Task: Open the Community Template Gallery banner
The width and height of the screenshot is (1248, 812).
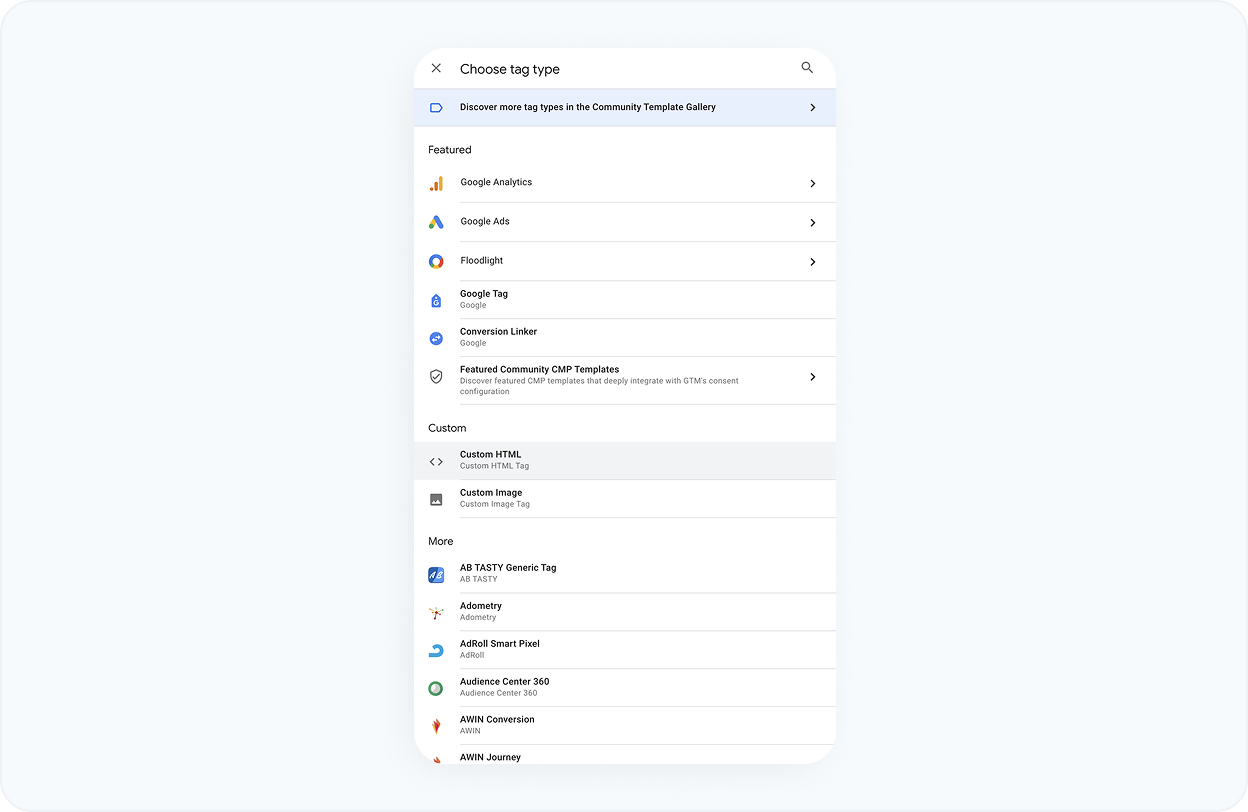Action: click(624, 107)
